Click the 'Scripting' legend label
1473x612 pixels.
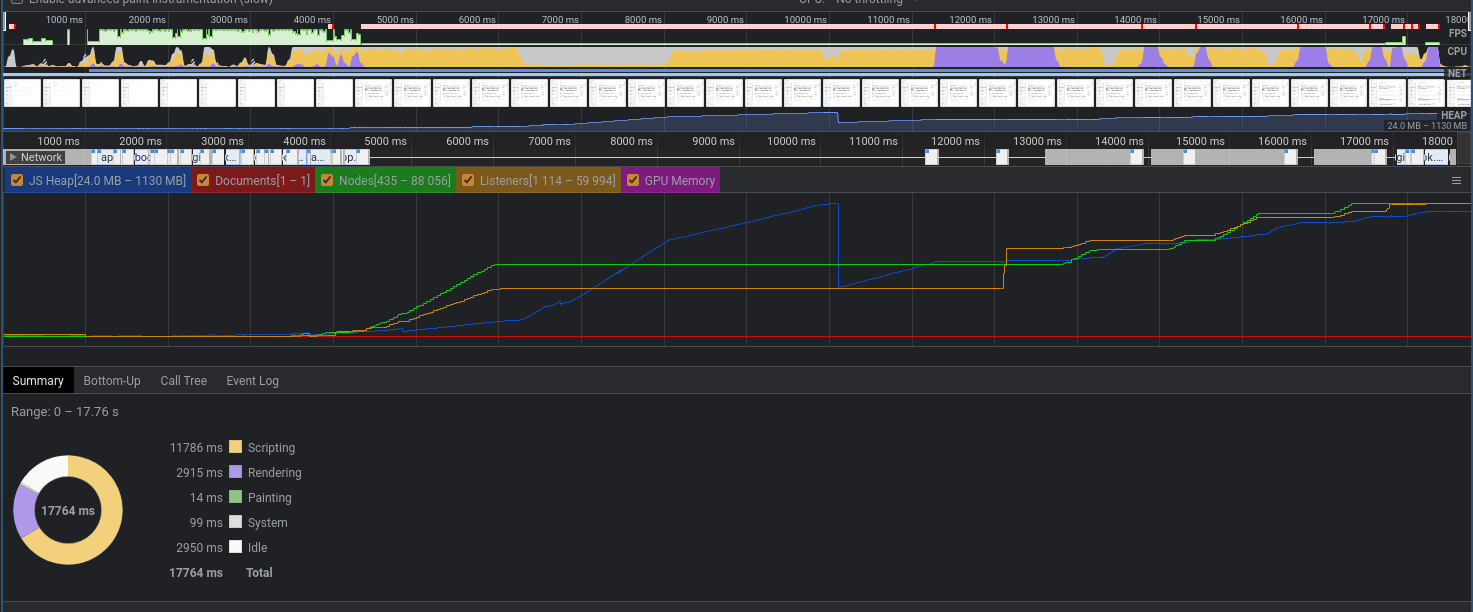tap(271, 448)
